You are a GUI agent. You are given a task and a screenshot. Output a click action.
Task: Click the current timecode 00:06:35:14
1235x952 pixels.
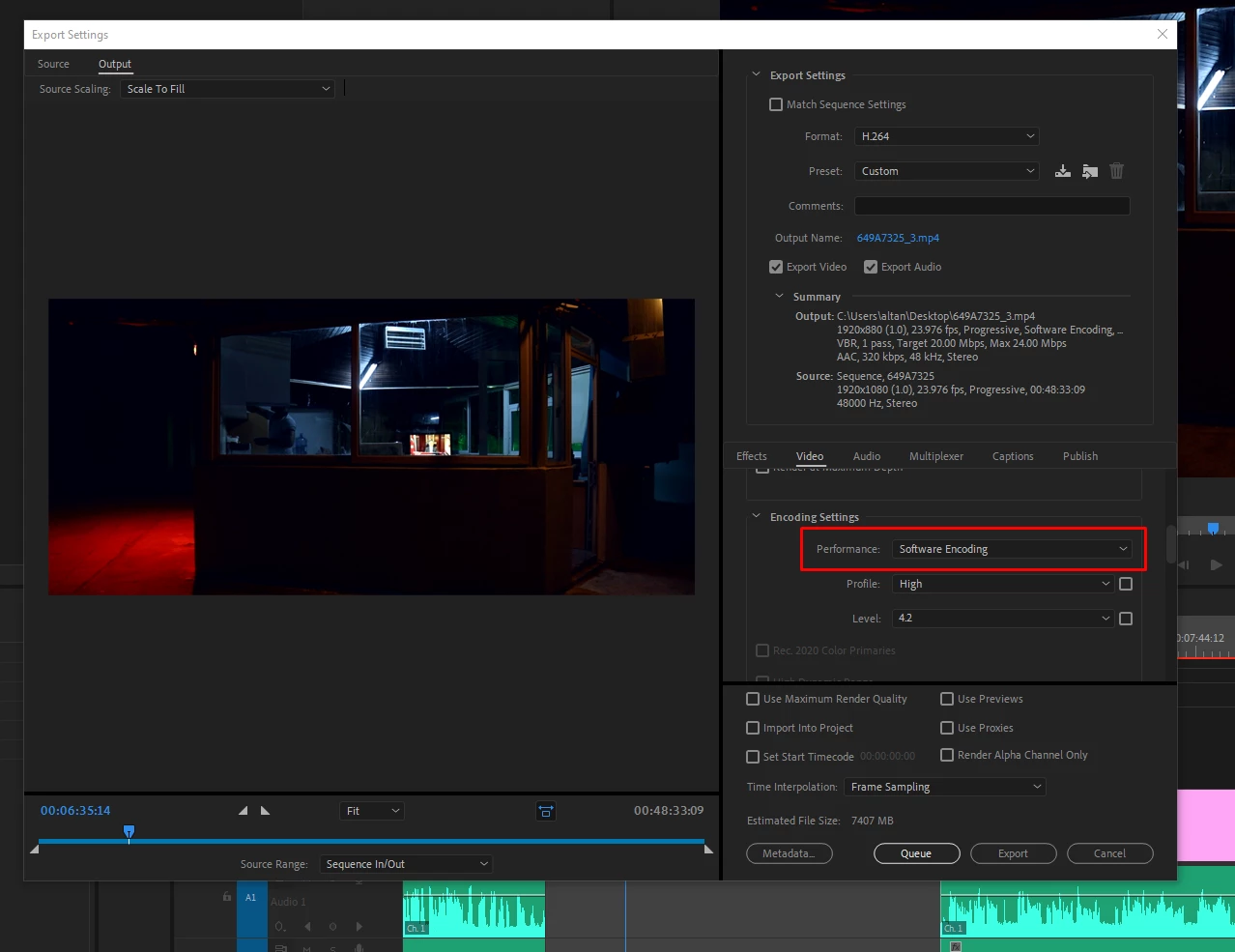click(75, 810)
